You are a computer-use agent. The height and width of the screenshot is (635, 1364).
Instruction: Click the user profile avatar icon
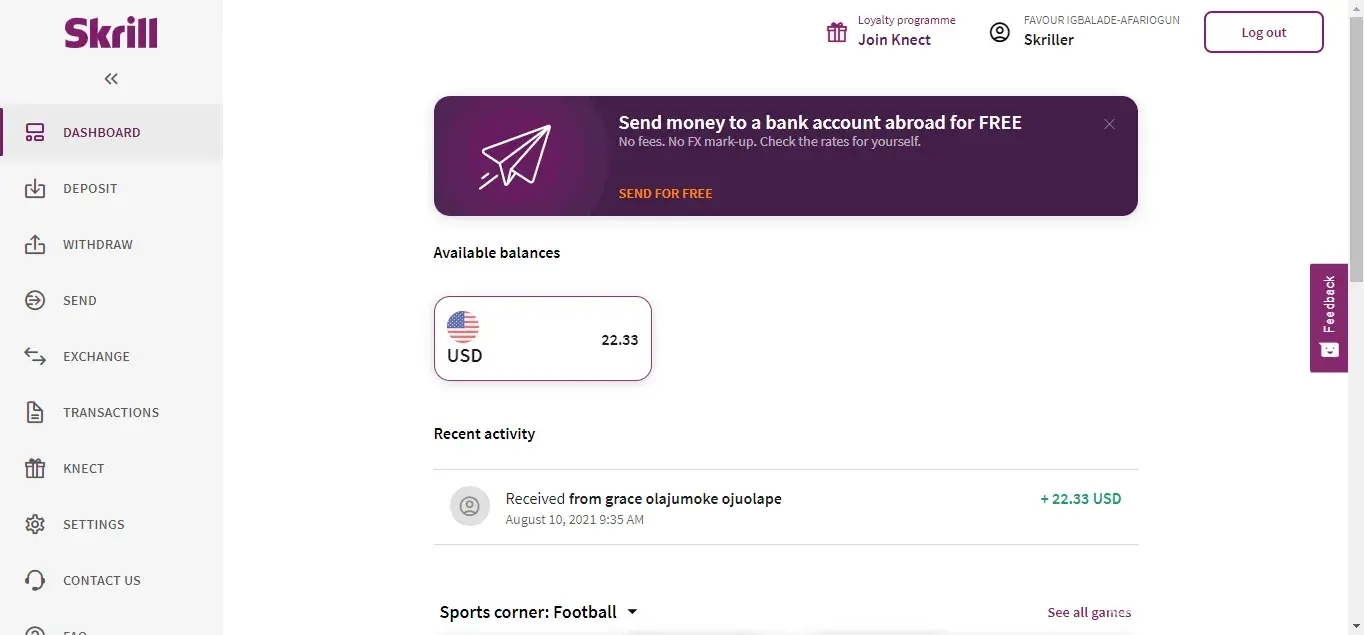click(x=1000, y=32)
